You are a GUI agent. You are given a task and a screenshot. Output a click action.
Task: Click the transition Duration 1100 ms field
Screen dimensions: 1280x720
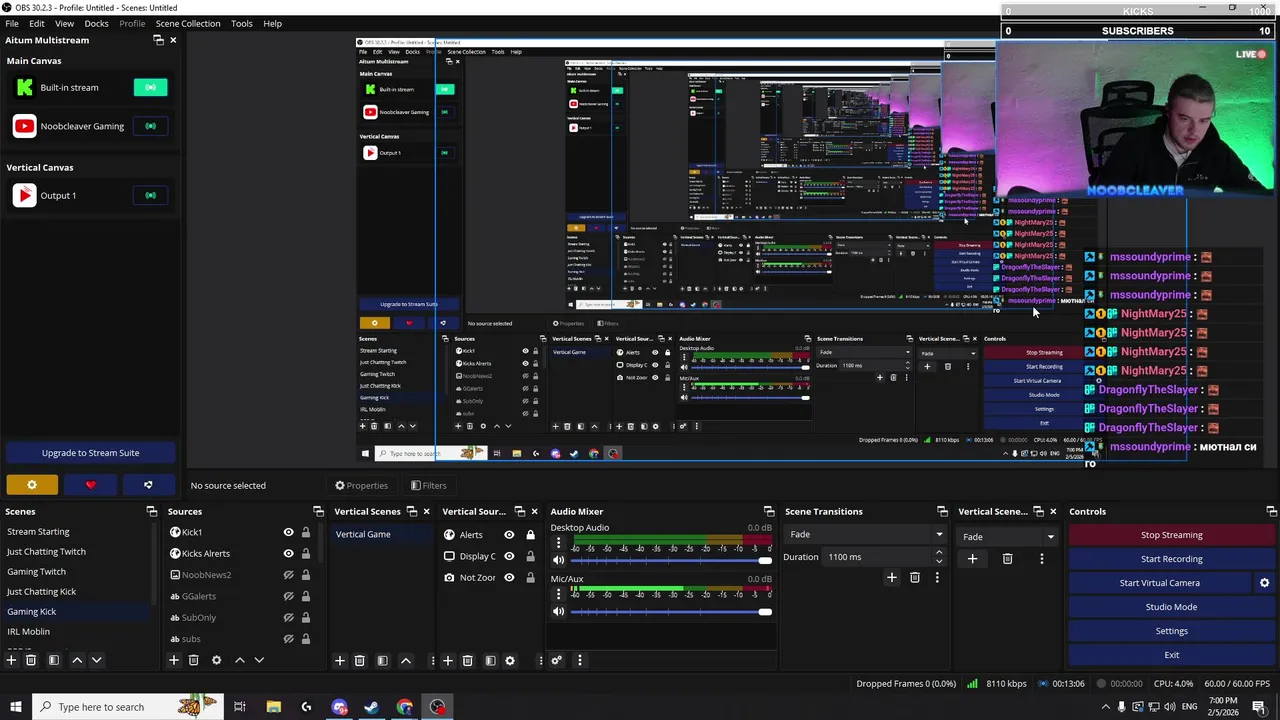[x=884, y=557]
